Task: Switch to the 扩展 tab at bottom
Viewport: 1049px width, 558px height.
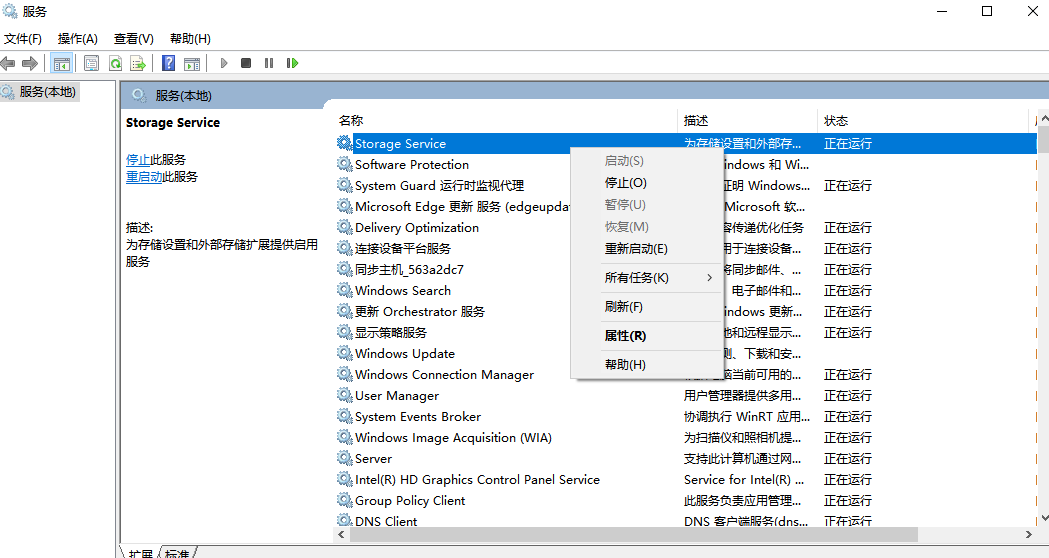Action: point(140,553)
